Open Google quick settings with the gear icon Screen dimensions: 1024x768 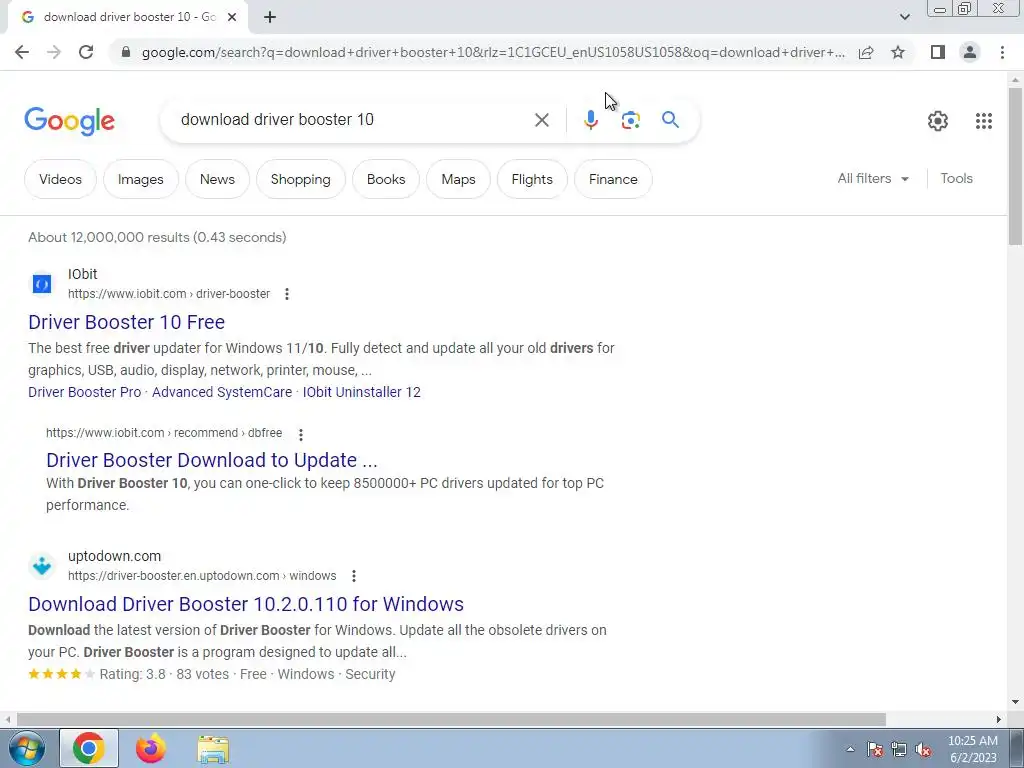(938, 121)
